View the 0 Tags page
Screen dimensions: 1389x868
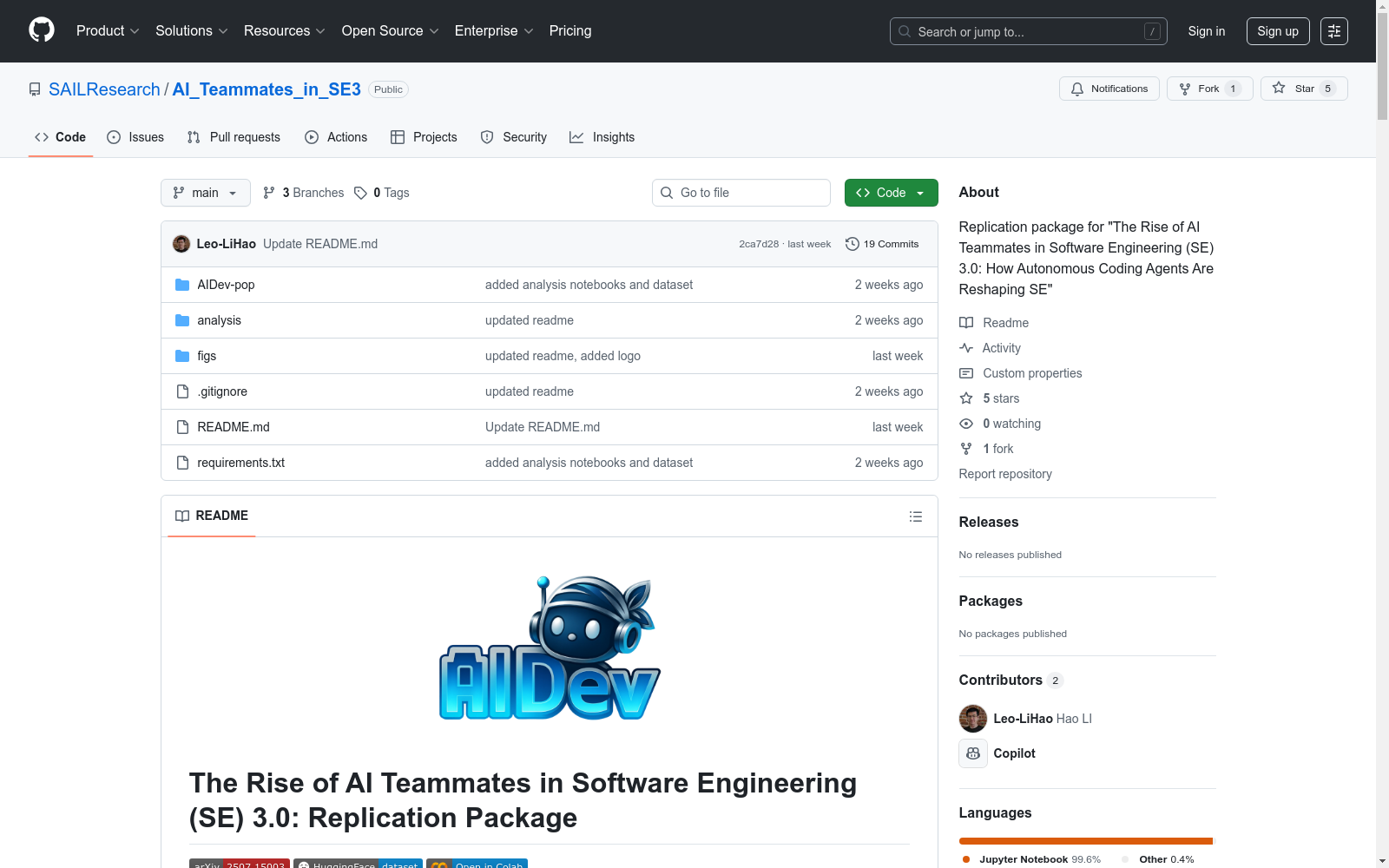coord(382,193)
